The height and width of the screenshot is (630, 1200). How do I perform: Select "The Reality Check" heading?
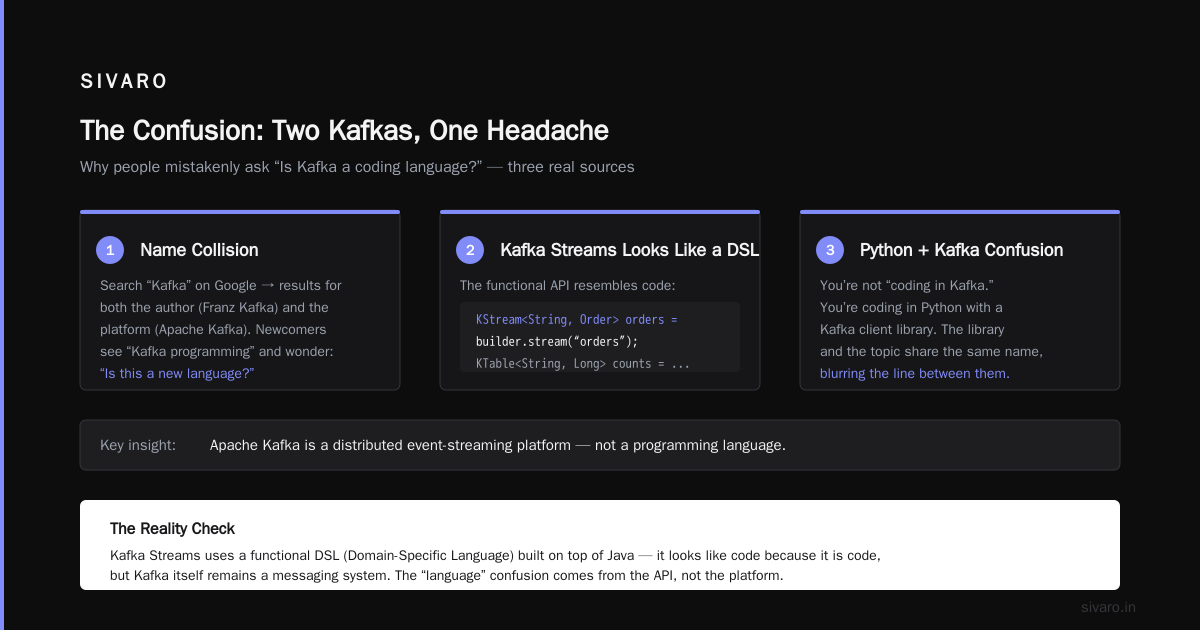[x=172, y=529]
